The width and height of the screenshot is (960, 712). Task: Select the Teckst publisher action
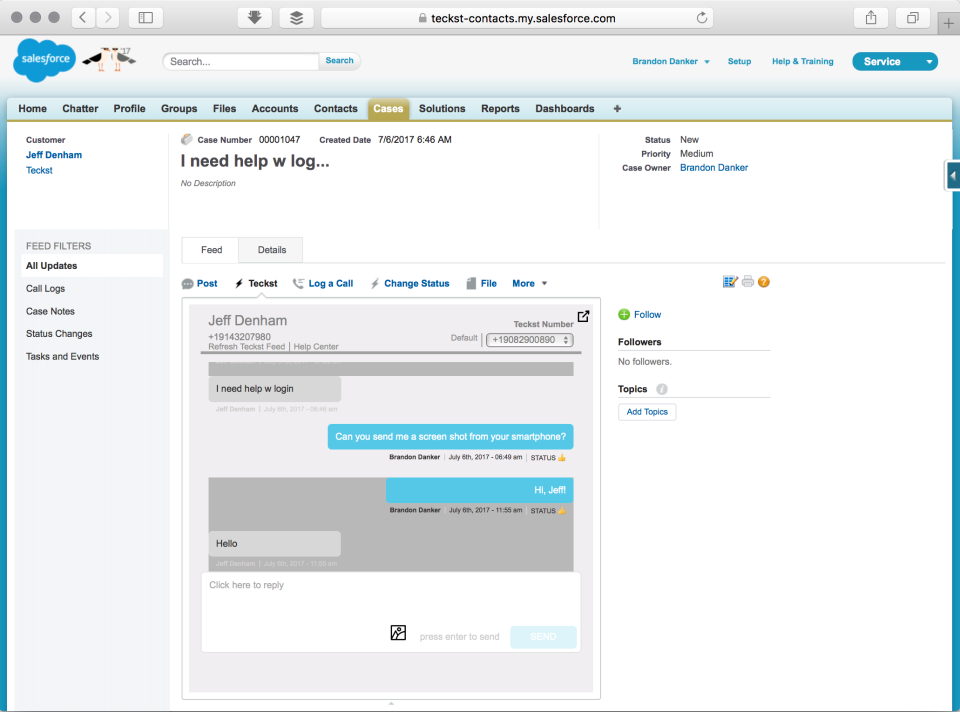click(256, 283)
